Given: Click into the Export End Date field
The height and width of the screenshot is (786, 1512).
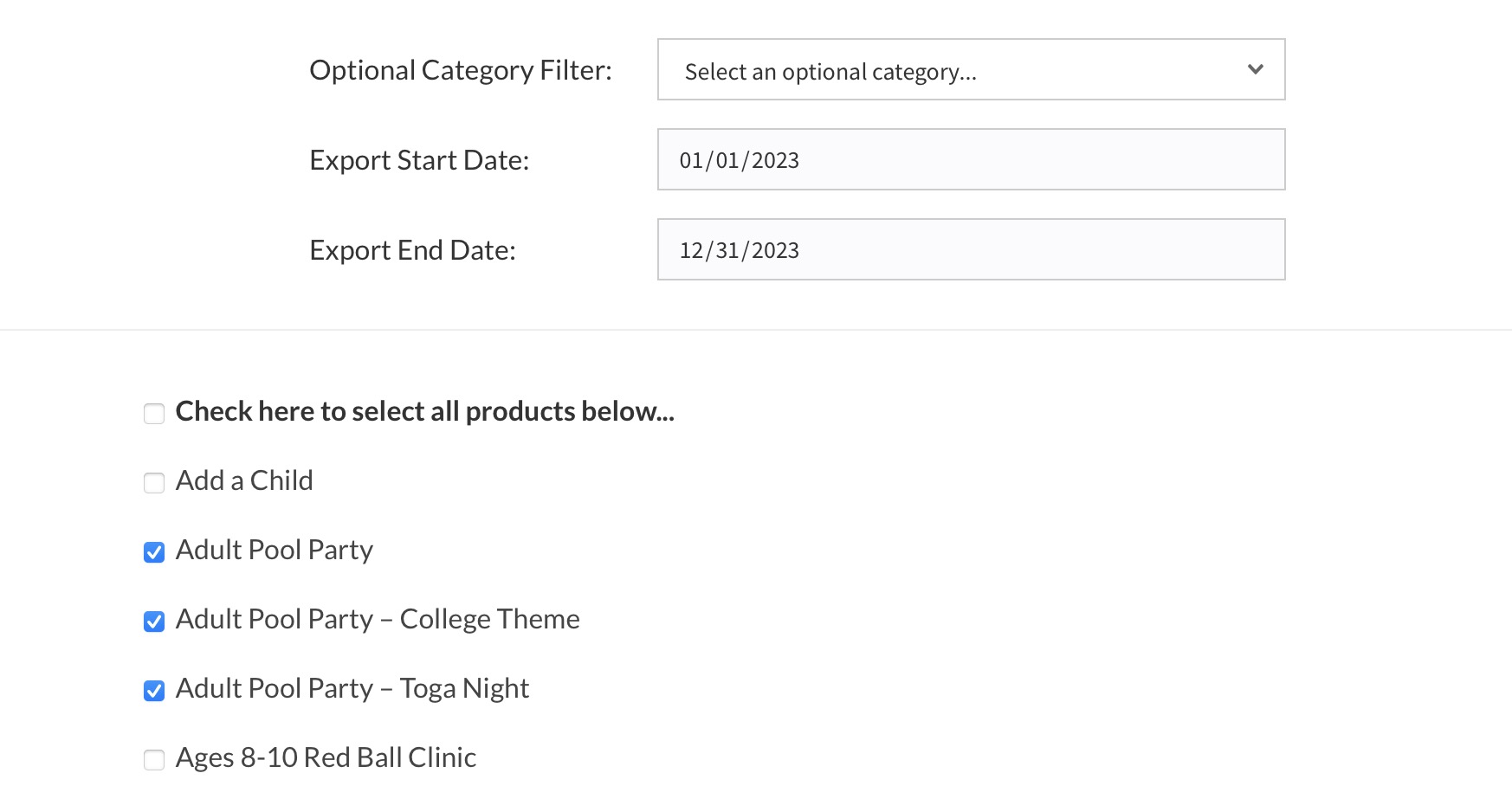Looking at the screenshot, I should click(970, 250).
